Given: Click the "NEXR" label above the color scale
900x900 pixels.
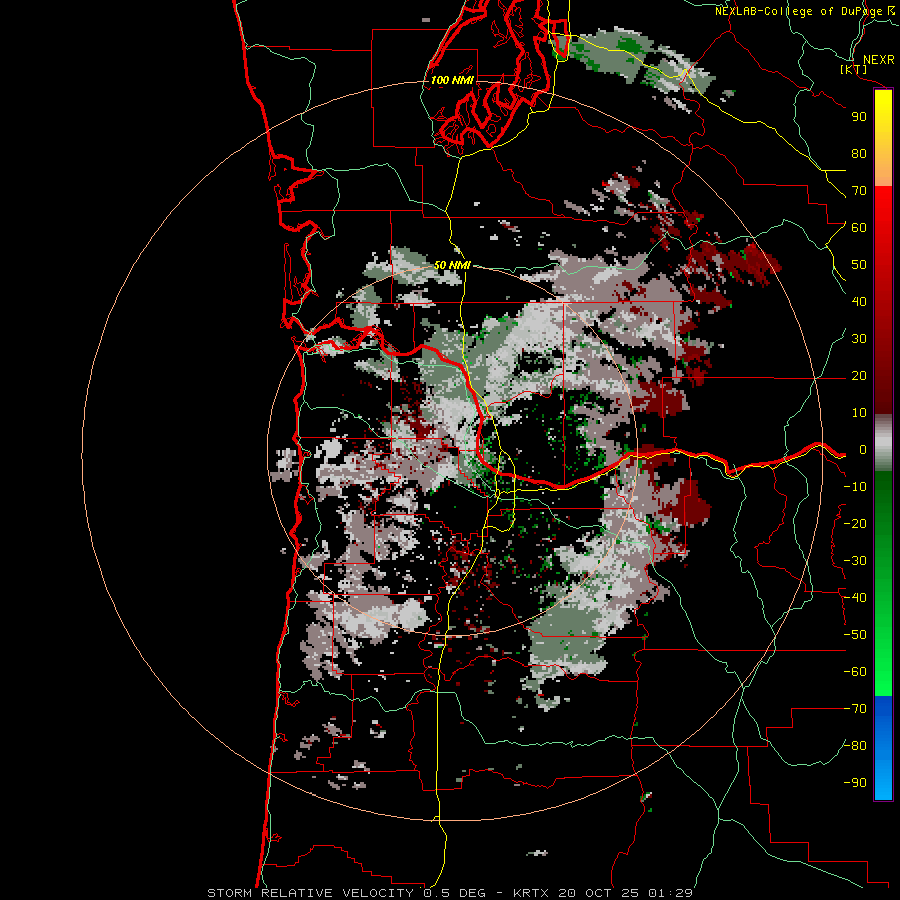Looking at the screenshot, I should tap(878, 60).
